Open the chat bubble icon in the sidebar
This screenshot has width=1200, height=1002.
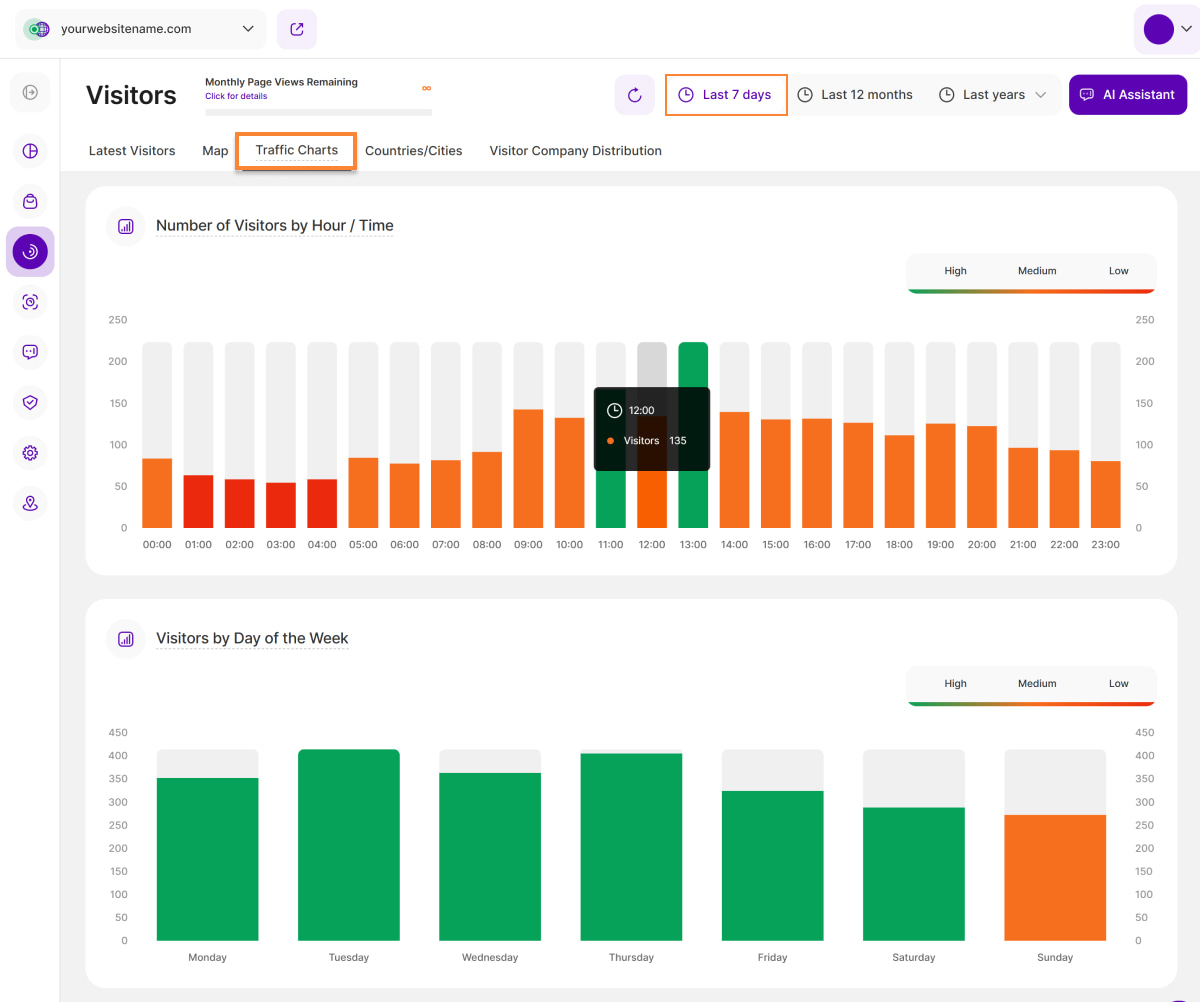pyautogui.click(x=30, y=351)
